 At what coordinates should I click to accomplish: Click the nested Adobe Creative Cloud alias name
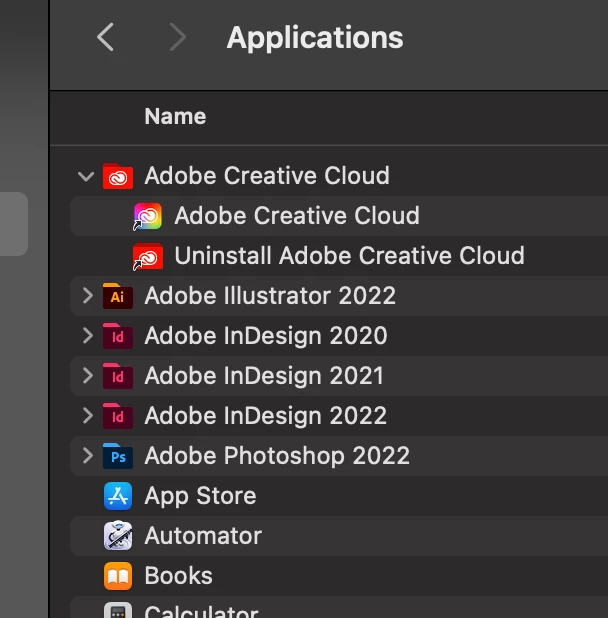click(x=297, y=216)
